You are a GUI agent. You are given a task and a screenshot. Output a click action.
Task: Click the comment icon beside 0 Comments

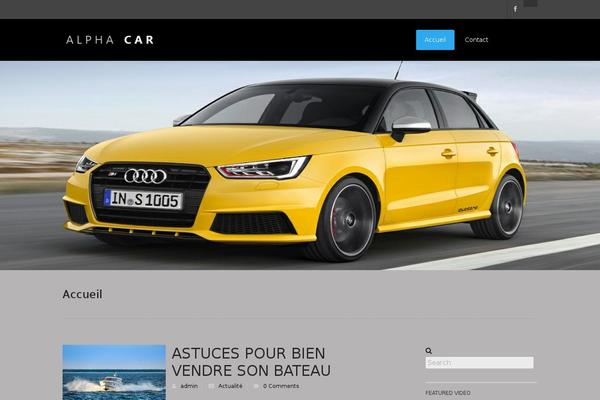point(256,386)
